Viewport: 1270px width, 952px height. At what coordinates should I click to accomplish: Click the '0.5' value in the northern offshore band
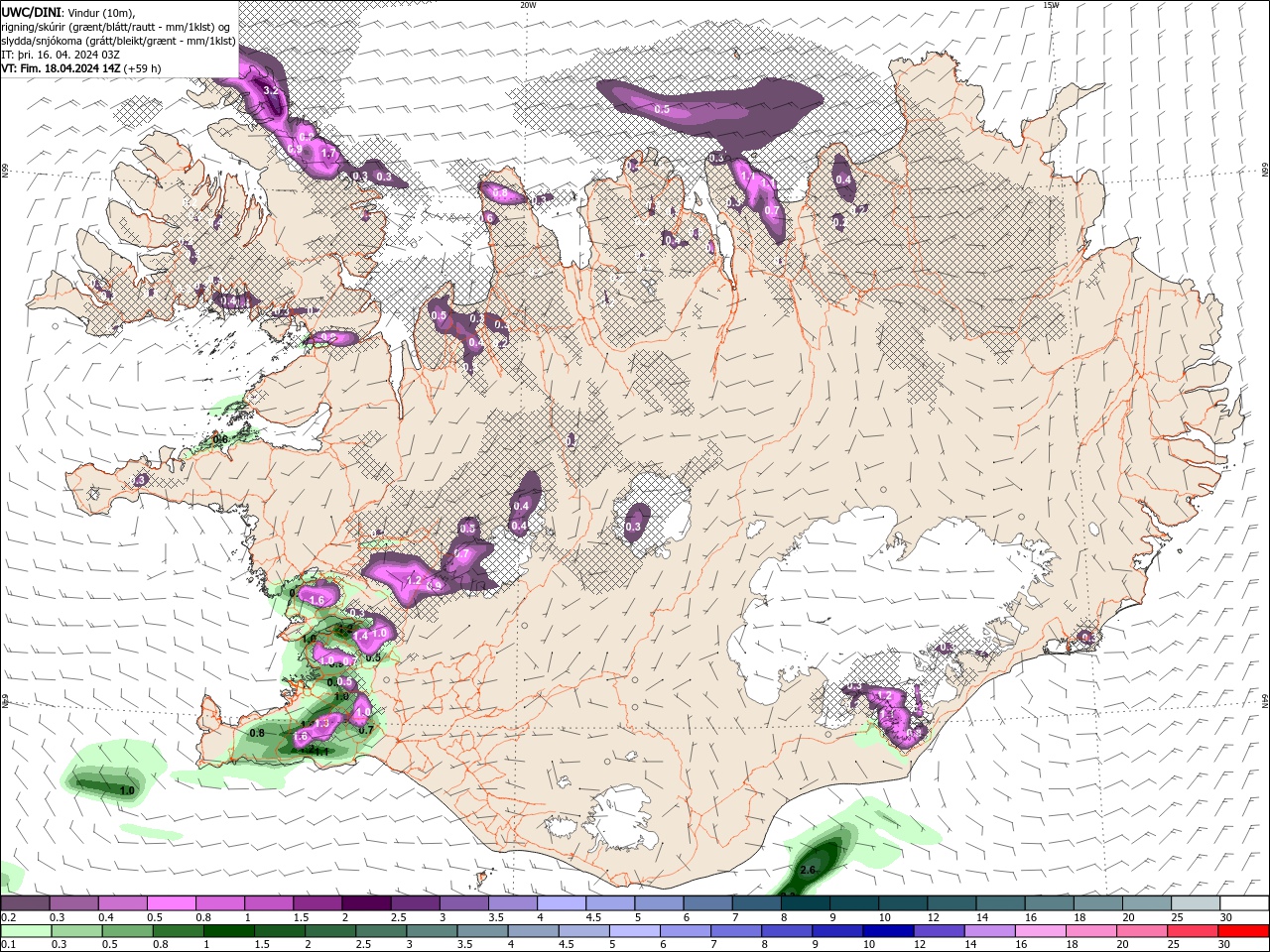662,108
